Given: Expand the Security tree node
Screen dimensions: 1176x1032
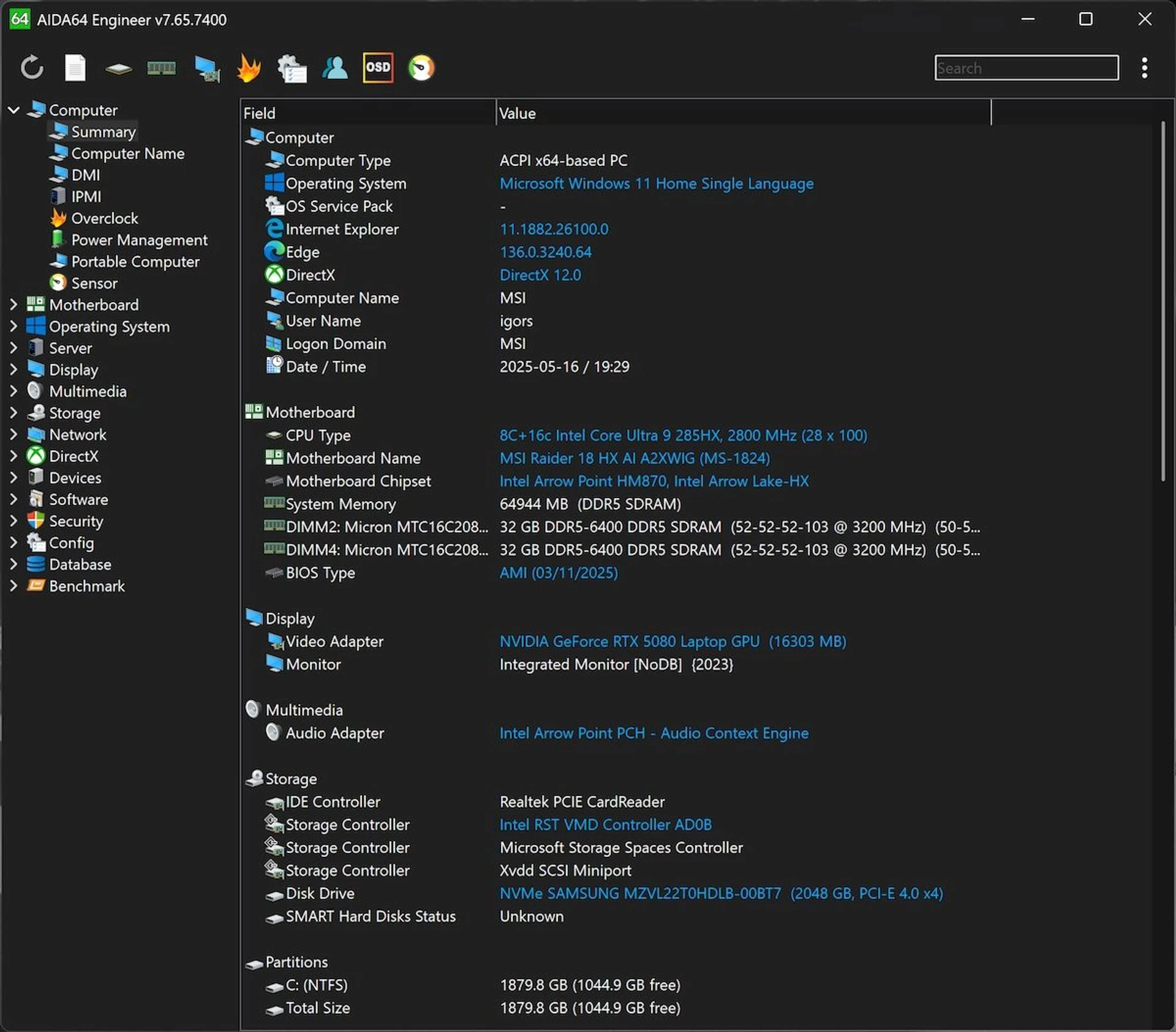Looking at the screenshot, I should pyautogui.click(x=13, y=521).
